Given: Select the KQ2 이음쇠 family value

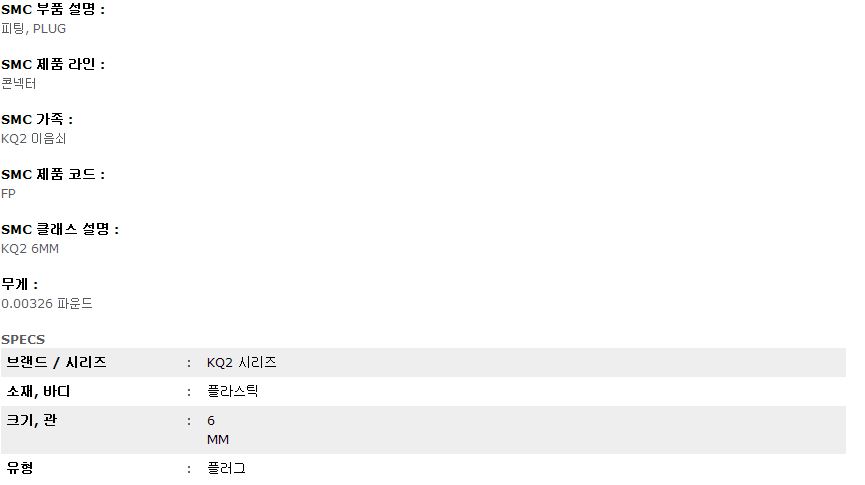Looking at the screenshot, I should click(x=34, y=138).
